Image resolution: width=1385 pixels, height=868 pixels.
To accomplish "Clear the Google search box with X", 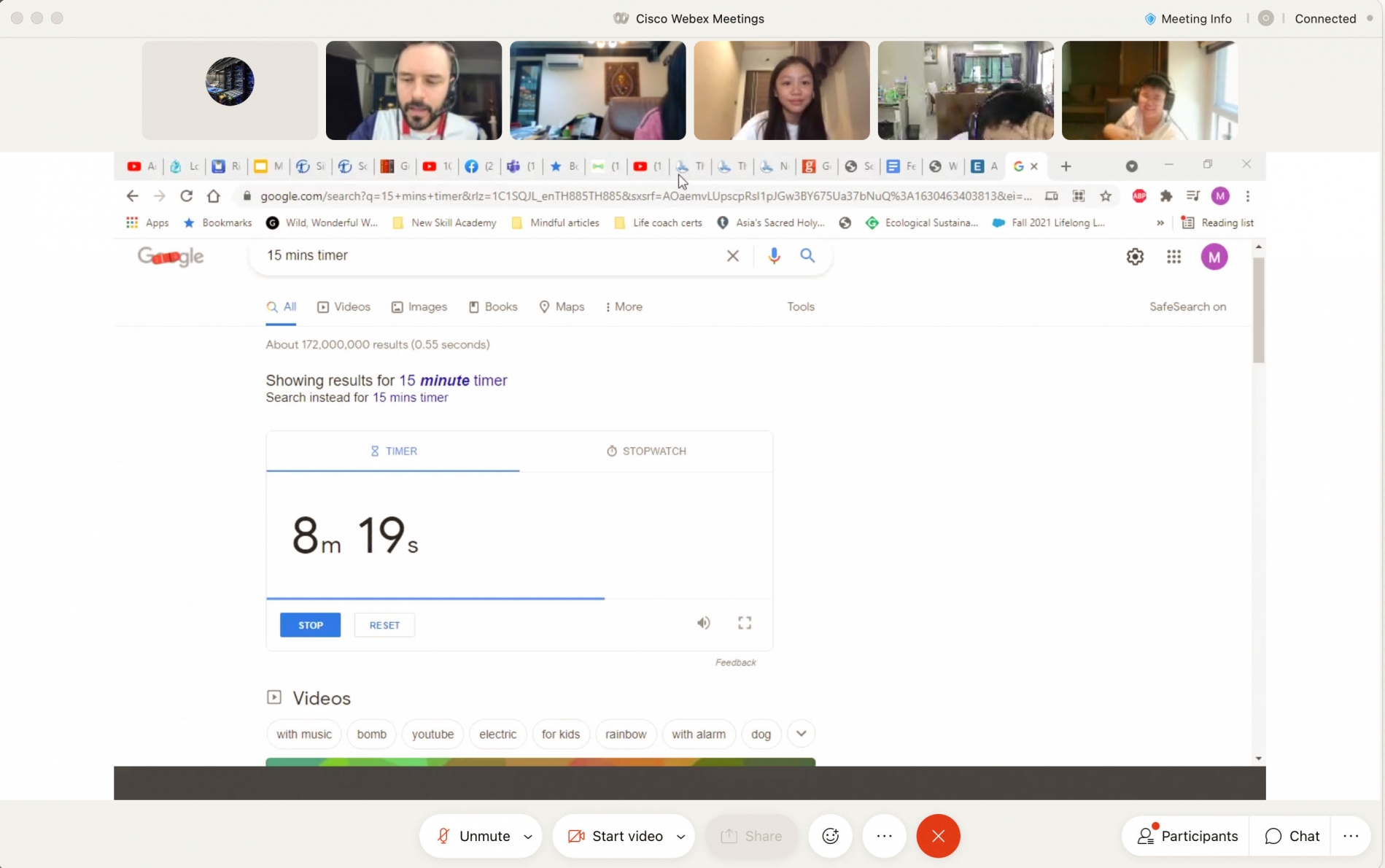I will pyautogui.click(x=732, y=255).
